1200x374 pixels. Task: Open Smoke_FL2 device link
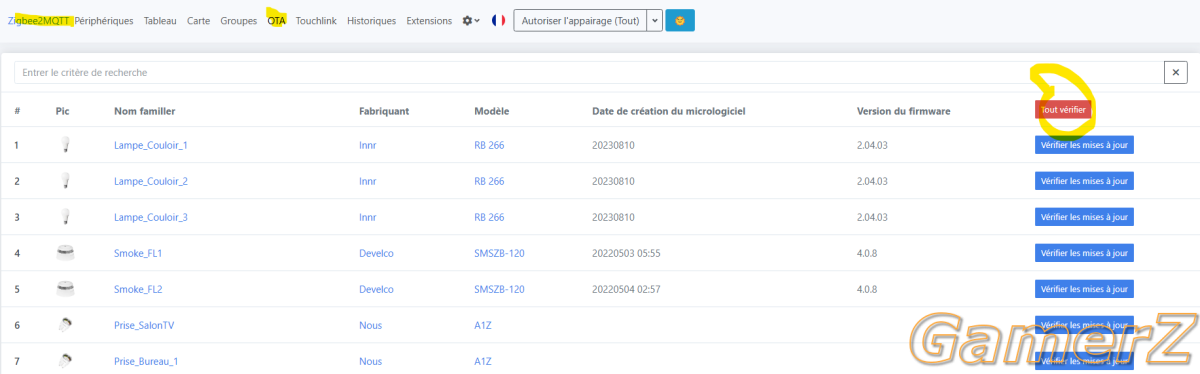point(138,289)
